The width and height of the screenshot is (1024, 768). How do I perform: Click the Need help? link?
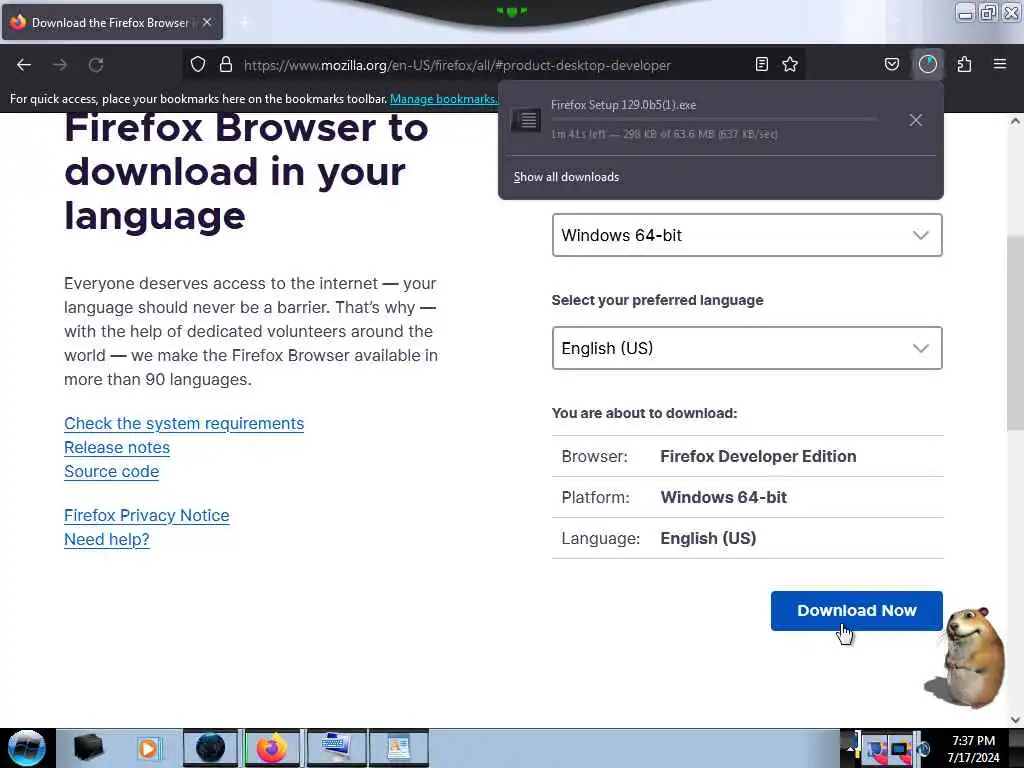(x=107, y=539)
